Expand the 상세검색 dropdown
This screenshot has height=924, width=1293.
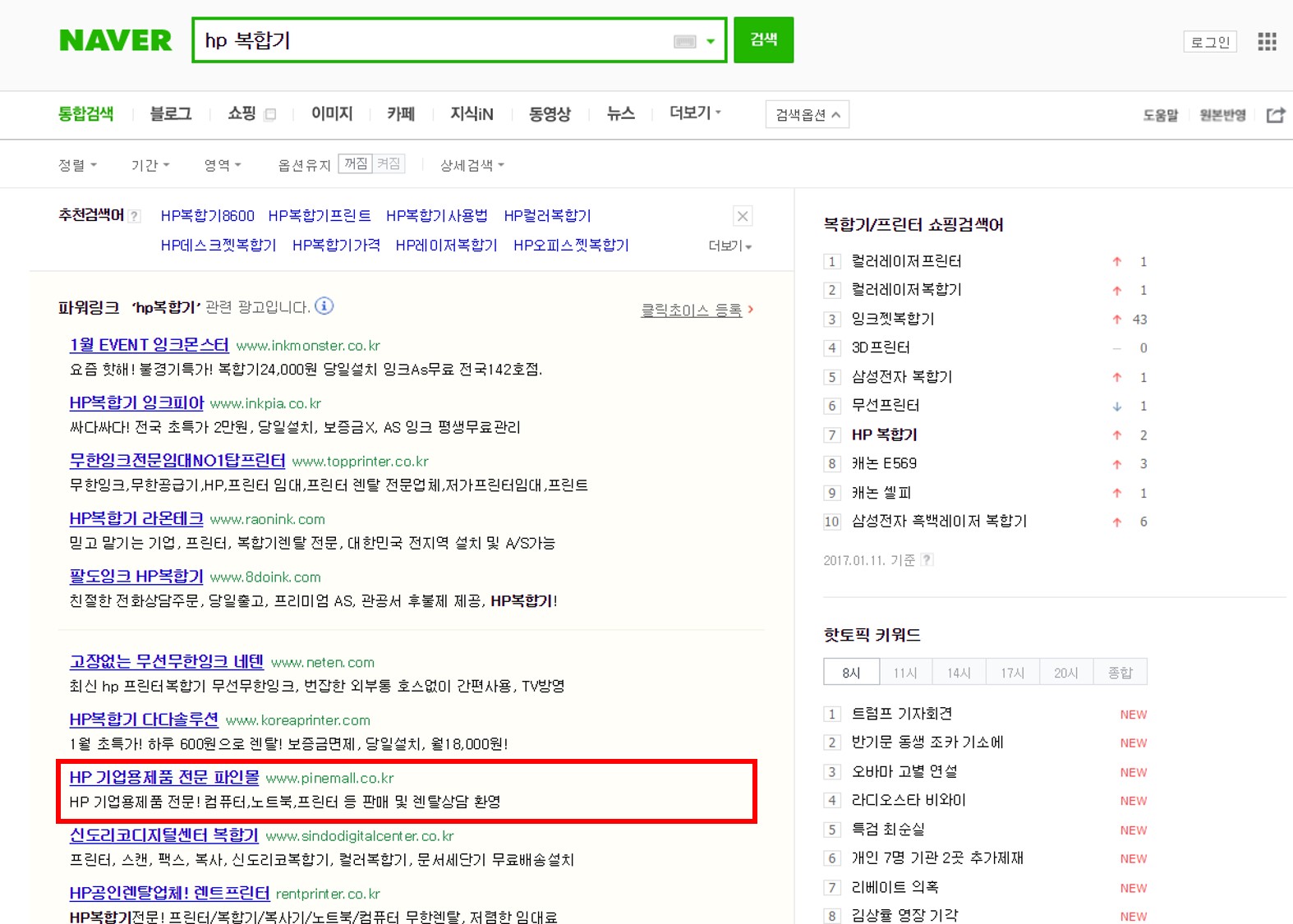pos(472,165)
